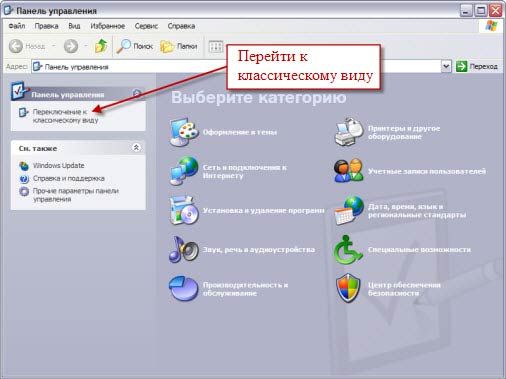
Task: Click the Прочие параметры gear icon
Action: pos(24,191)
